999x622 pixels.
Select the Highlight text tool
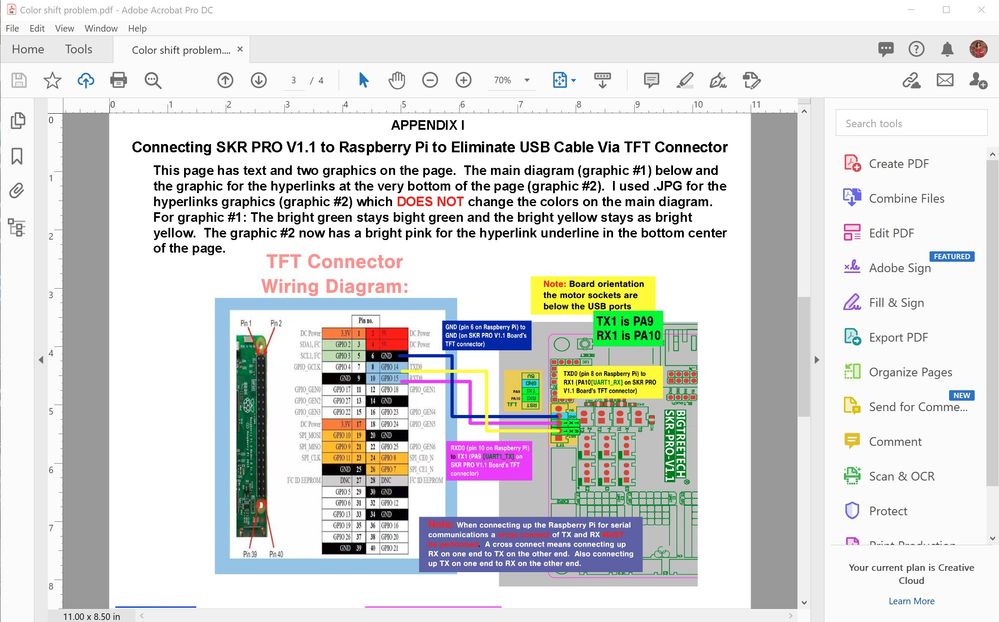[x=685, y=80]
